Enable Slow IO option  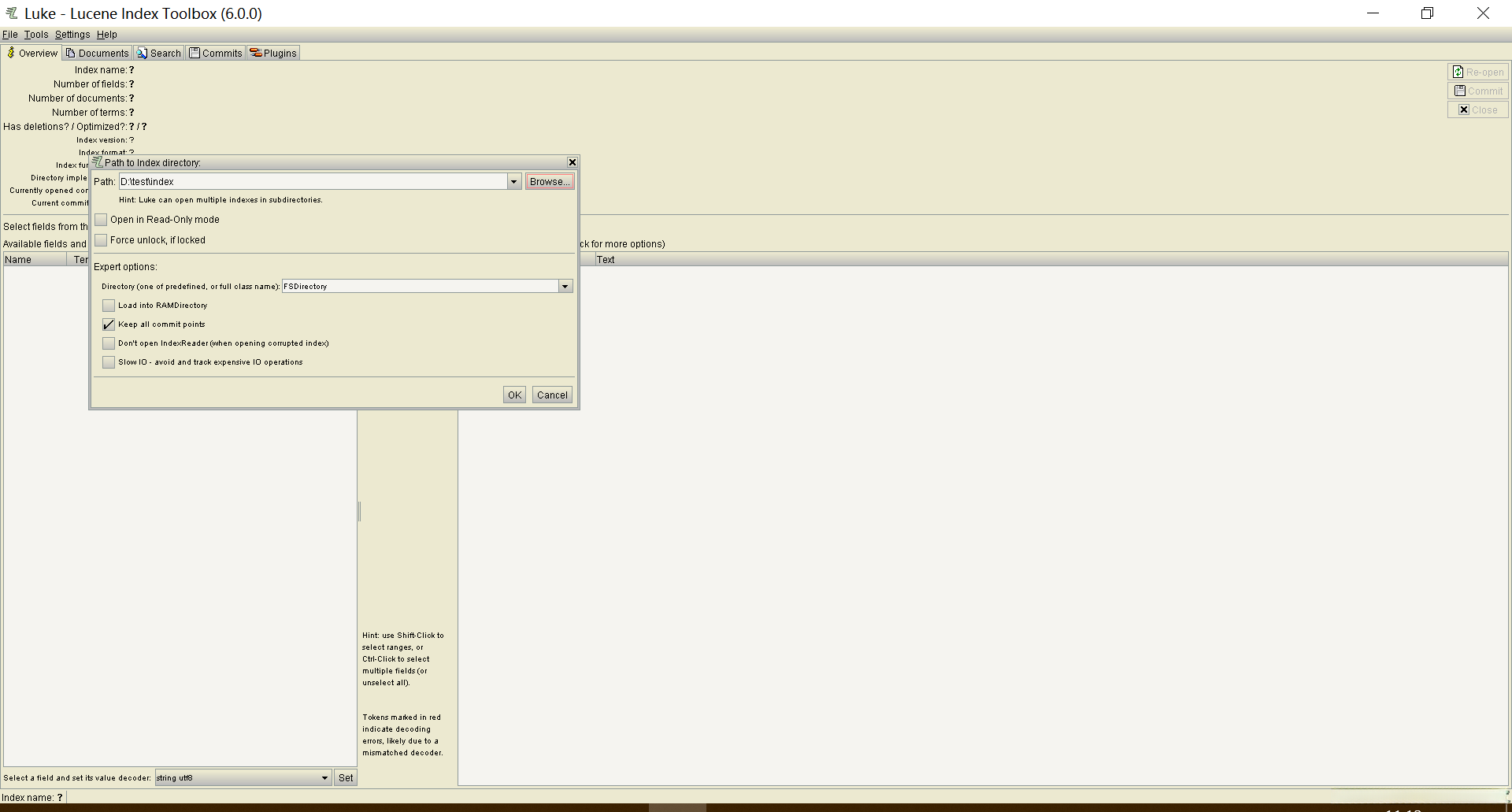[109, 362]
